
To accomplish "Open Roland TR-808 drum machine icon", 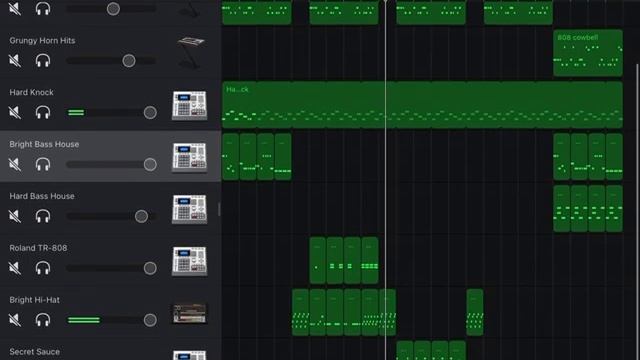I will [x=189, y=261].
